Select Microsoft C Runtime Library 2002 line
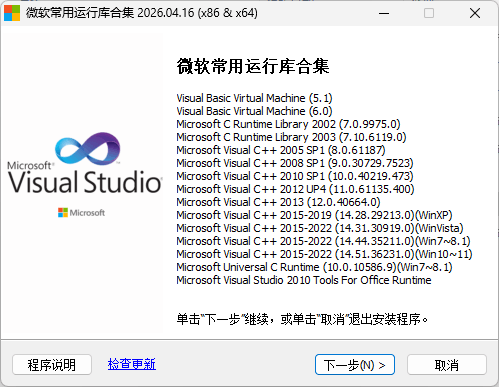 288,124
